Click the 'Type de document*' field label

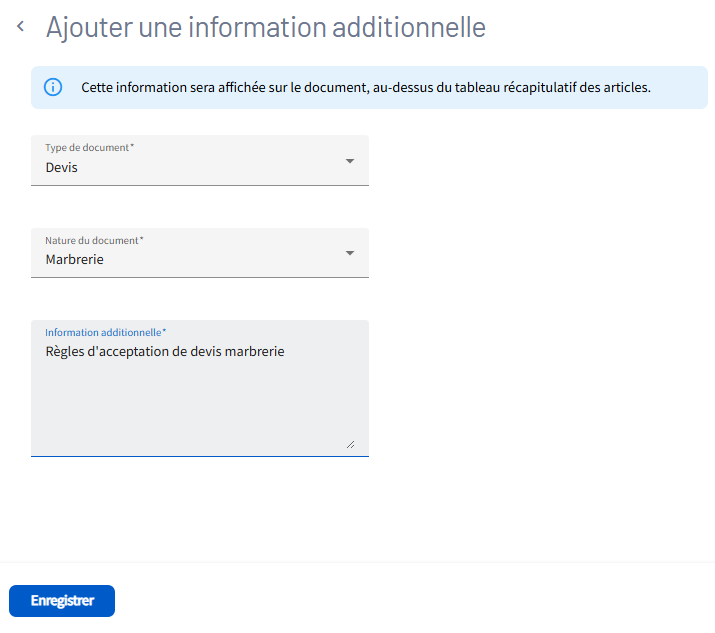pos(89,147)
